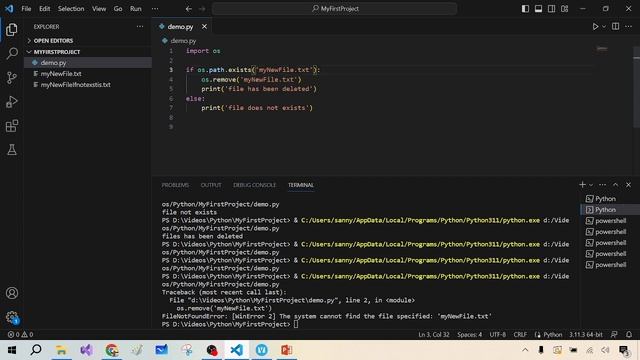
Task: Open Source Control view
Action: click(12, 78)
